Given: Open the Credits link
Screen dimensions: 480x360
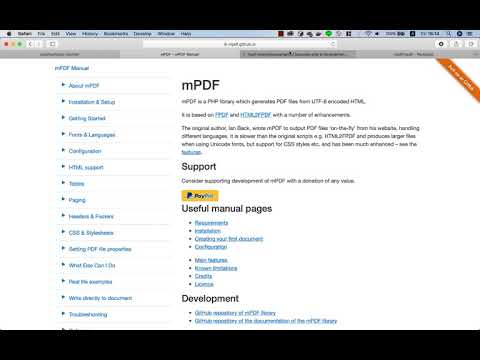Looking at the screenshot, I should pyautogui.click(x=203, y=276).
